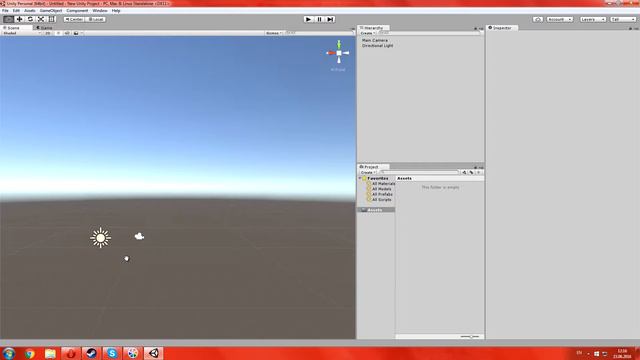Click the Step frame button
This screenshot has width=640, height=360.
pos(331,19)
